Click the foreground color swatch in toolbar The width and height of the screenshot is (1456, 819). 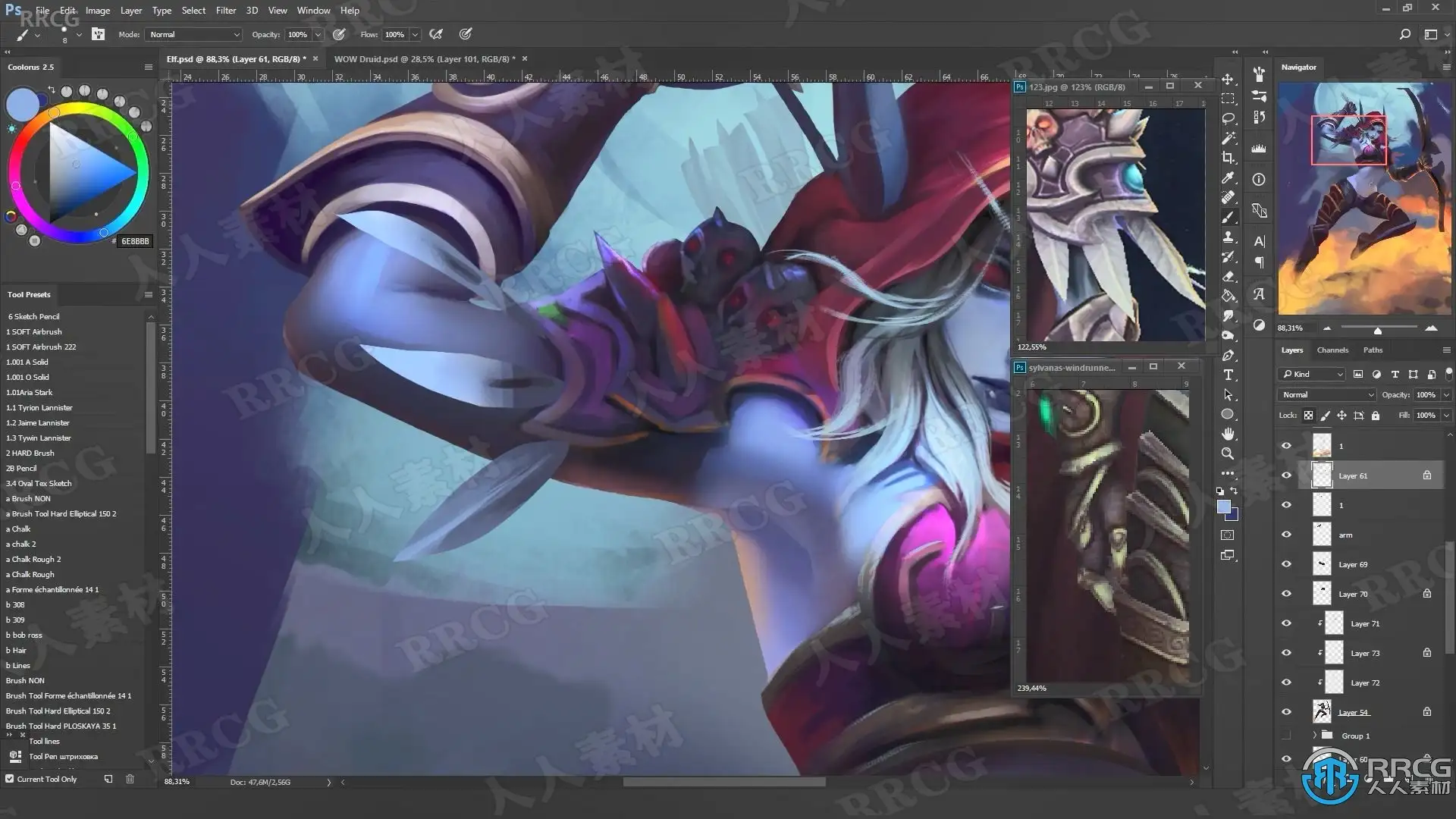point(1223,507)
